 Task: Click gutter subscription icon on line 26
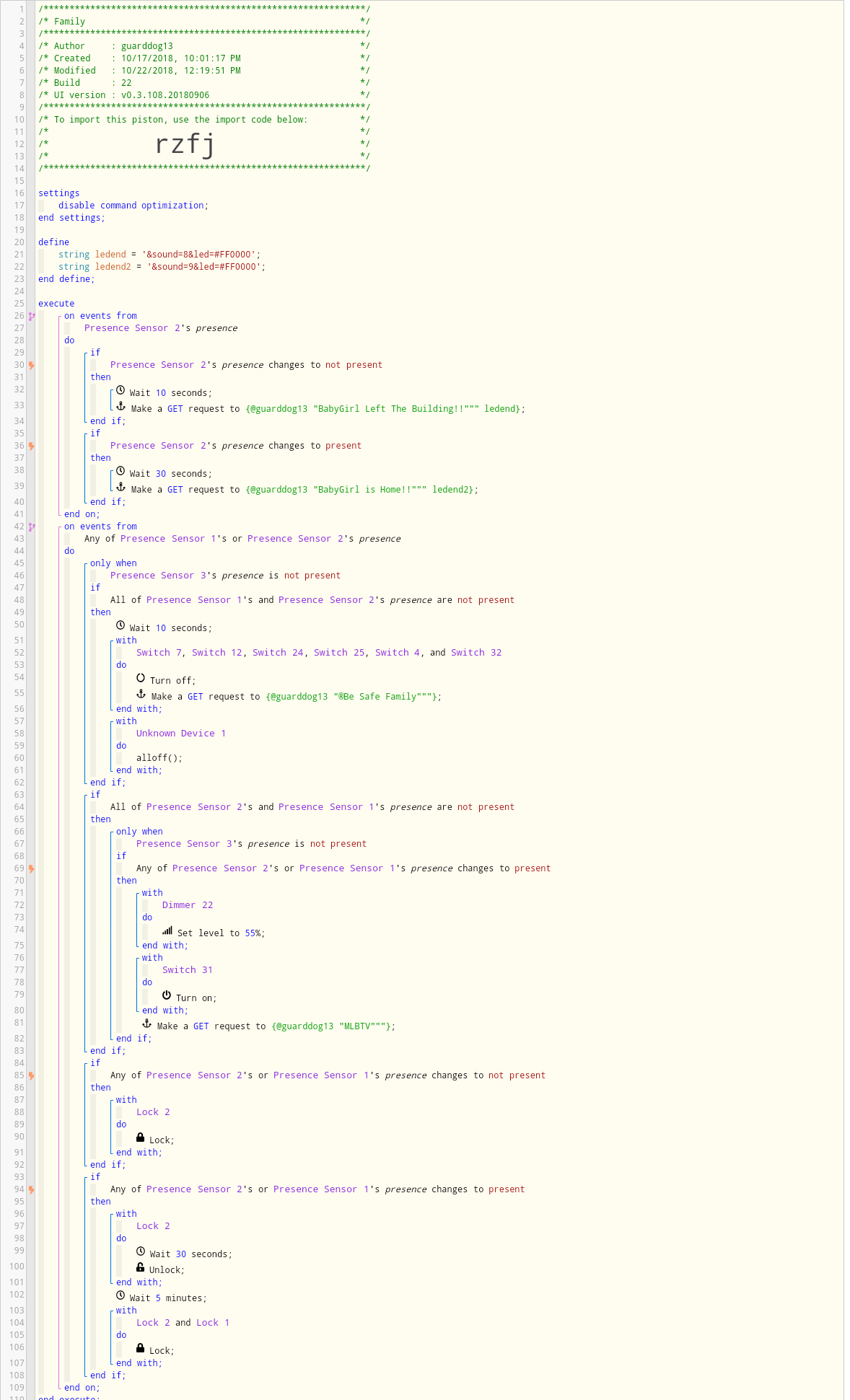click(31, 316)
